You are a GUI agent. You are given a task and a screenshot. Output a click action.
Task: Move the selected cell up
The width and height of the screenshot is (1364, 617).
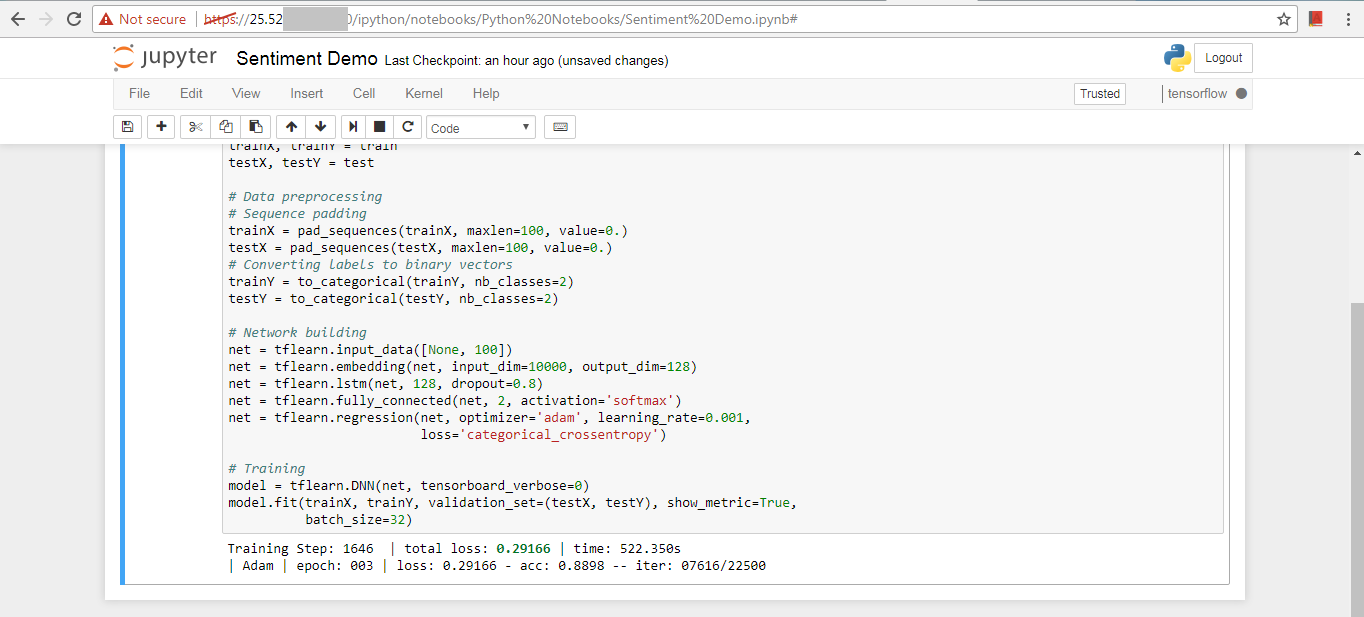click(x=290, y=126)
